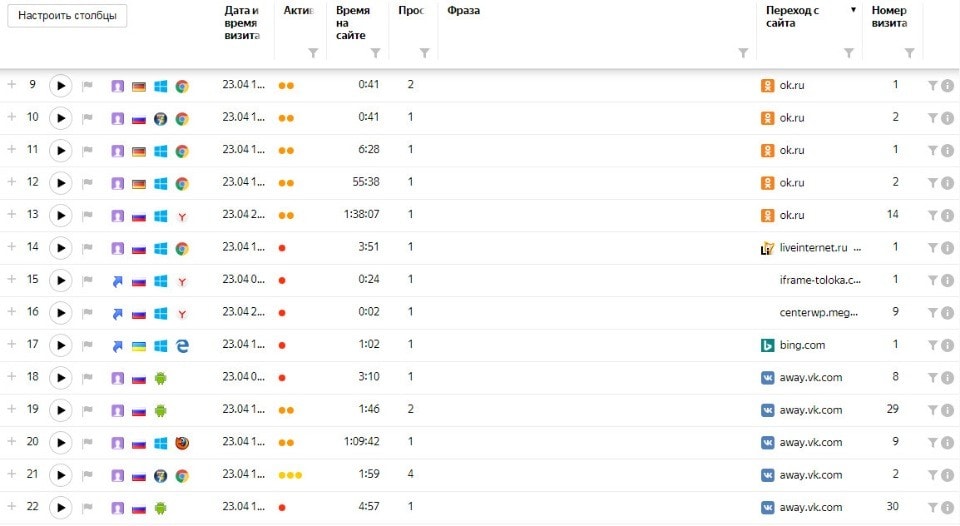This screenshot has width=960, height=526.
Task: Open the liveinternet.ru referrer link
Action: [x=815, y=248]
